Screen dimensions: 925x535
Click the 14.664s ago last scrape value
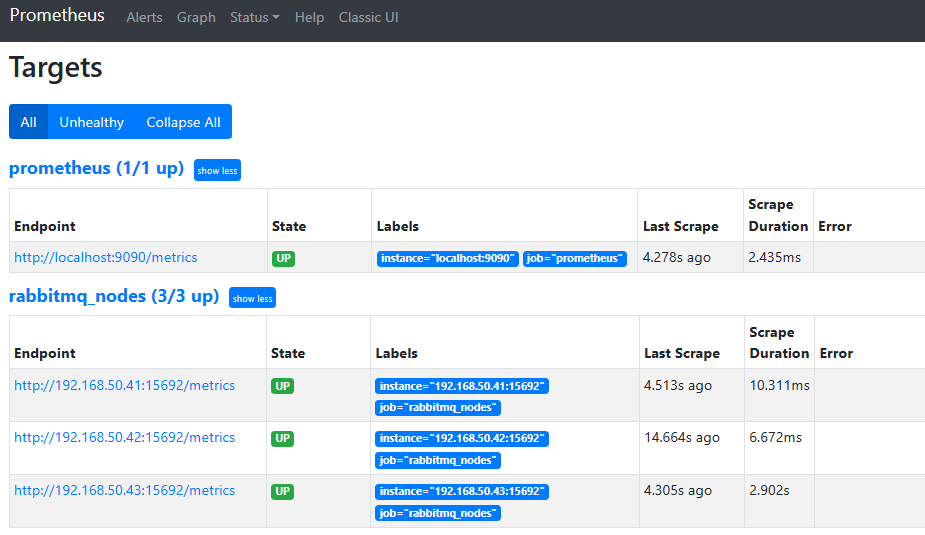[681, 438]
